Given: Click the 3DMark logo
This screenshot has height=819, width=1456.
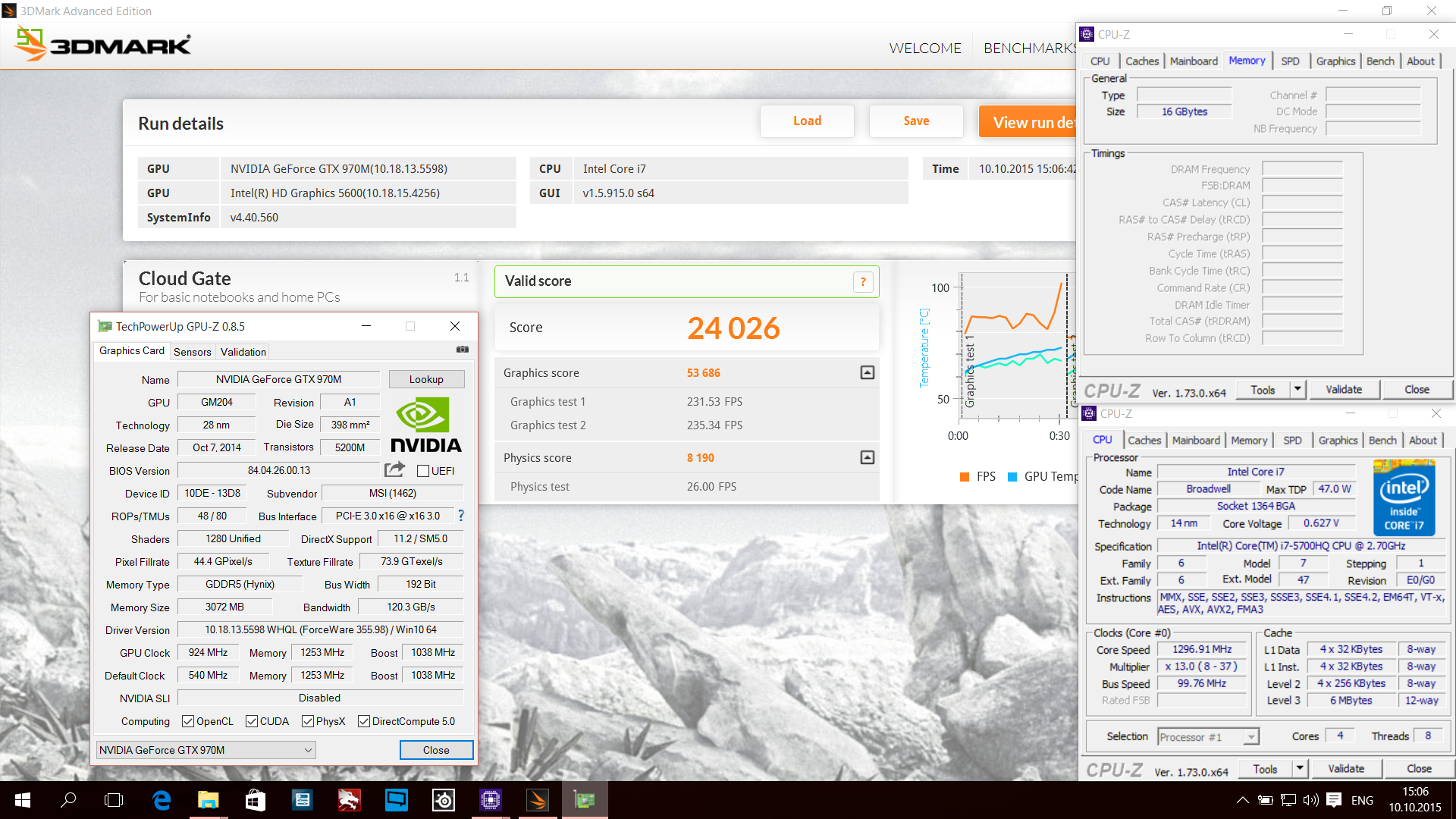Looking at the screenshot, I should (103, 45).
